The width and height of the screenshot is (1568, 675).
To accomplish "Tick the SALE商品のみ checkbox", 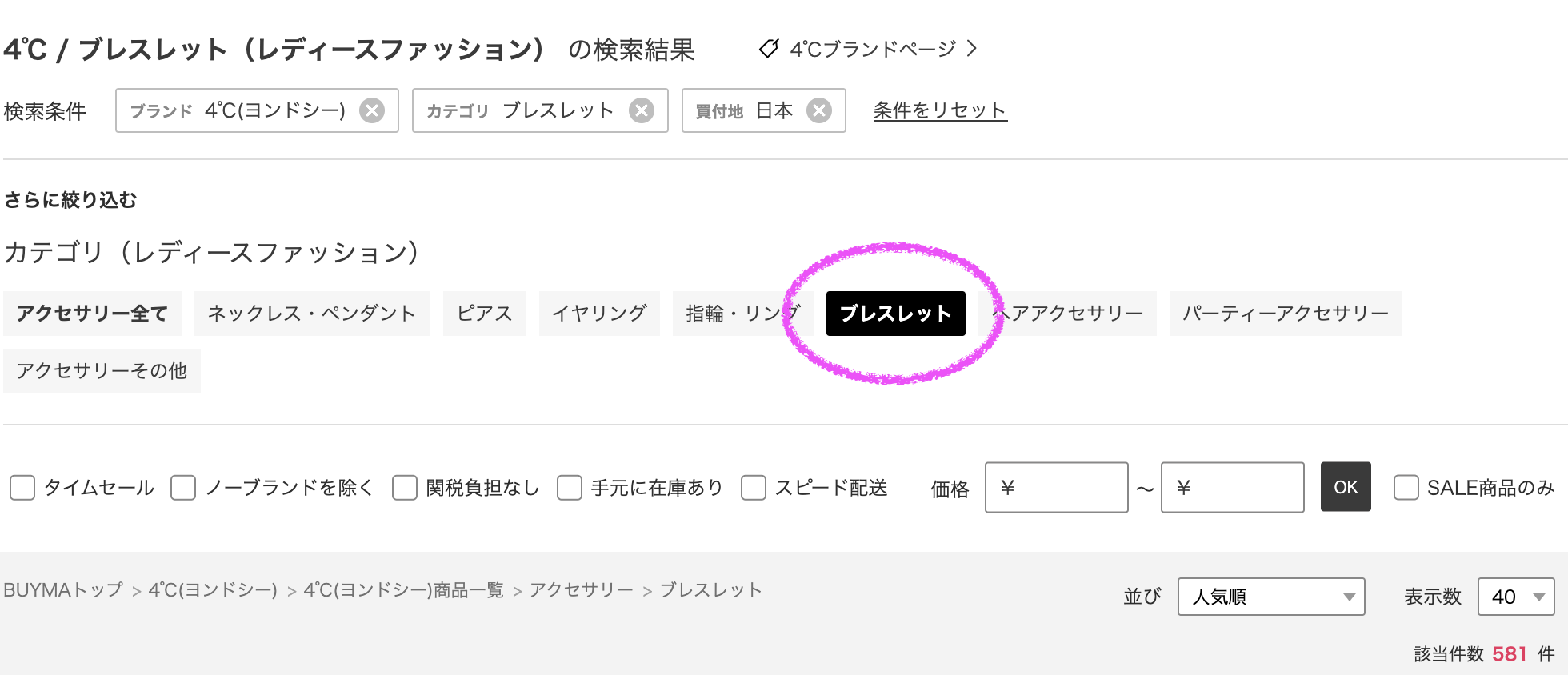I will coord(1406,488).
